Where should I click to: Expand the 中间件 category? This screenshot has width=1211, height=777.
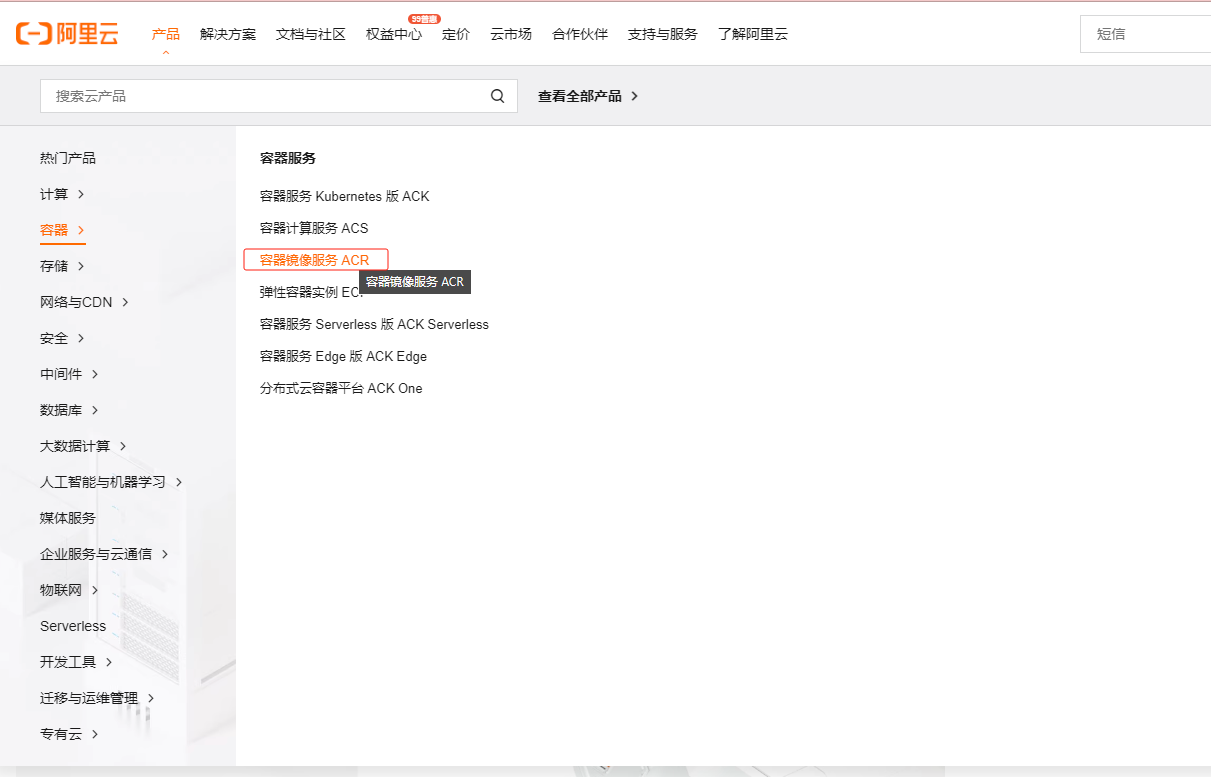69,374
